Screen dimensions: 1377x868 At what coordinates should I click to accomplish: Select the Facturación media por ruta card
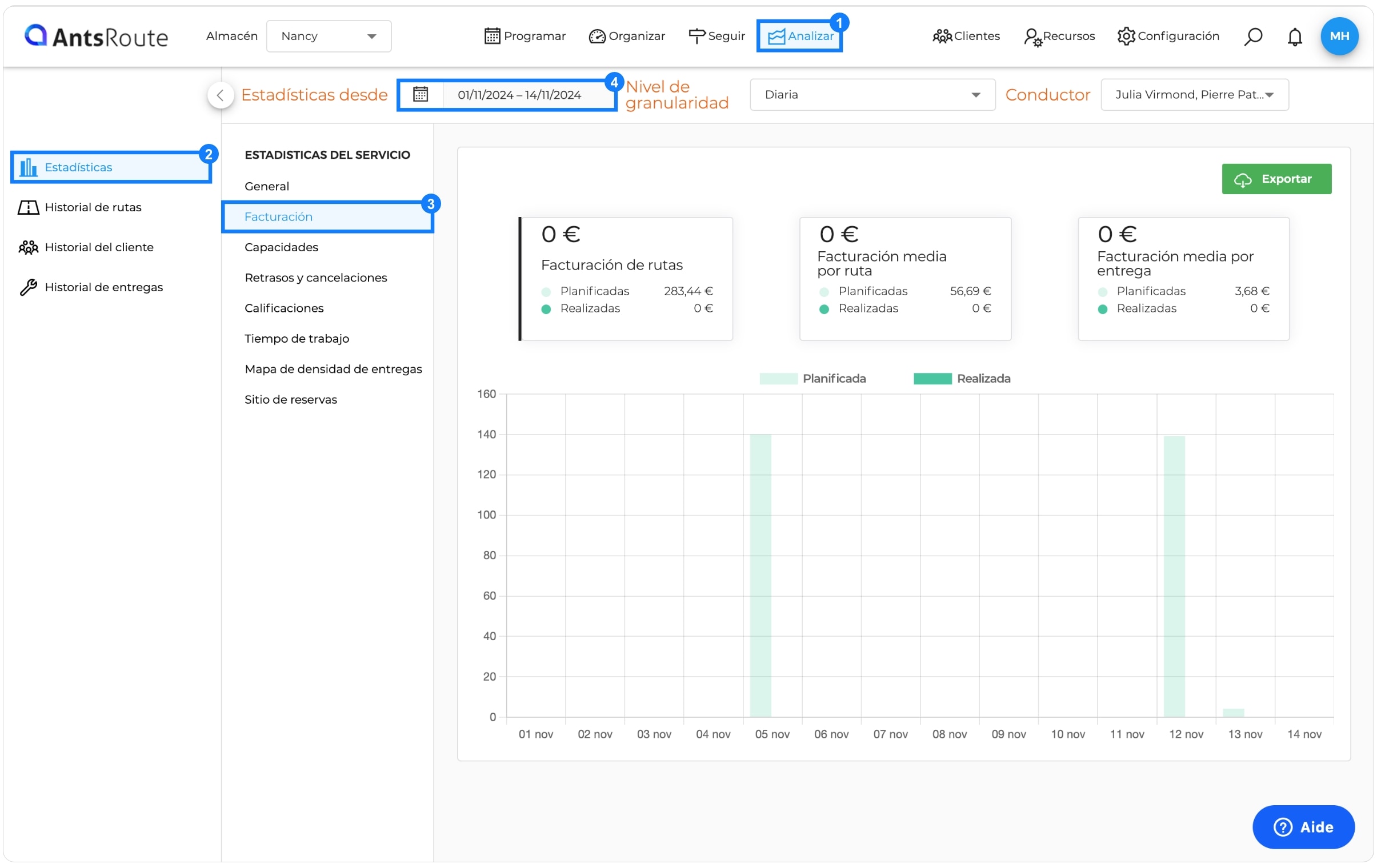(904, 279)
